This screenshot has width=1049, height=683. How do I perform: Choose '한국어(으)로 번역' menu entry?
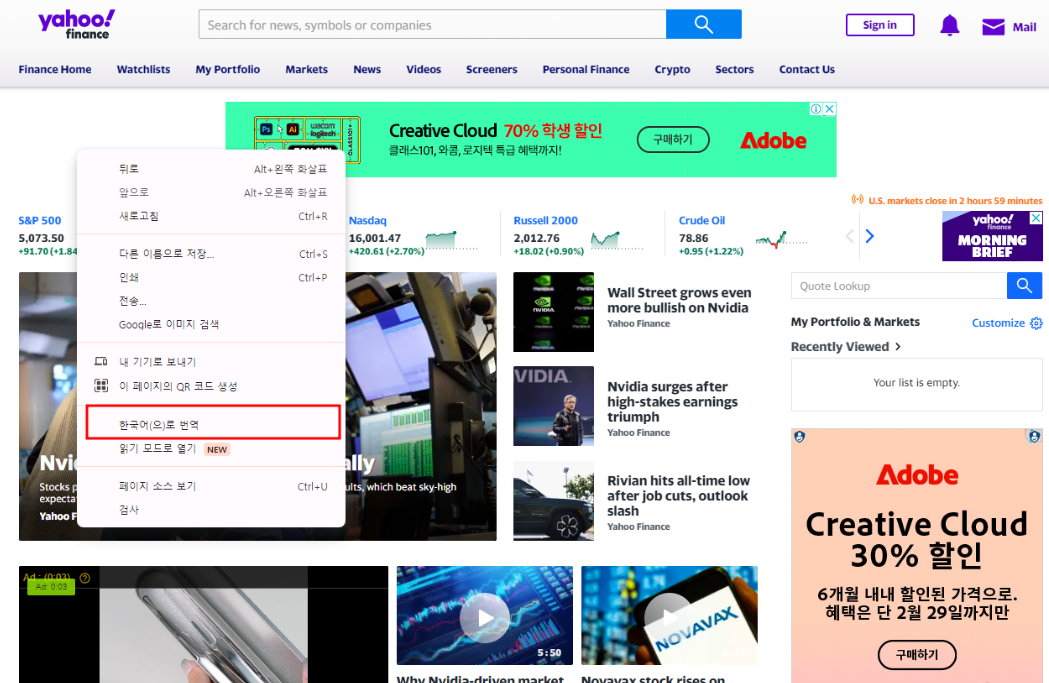pyautogui.click(x=211, y=425)
